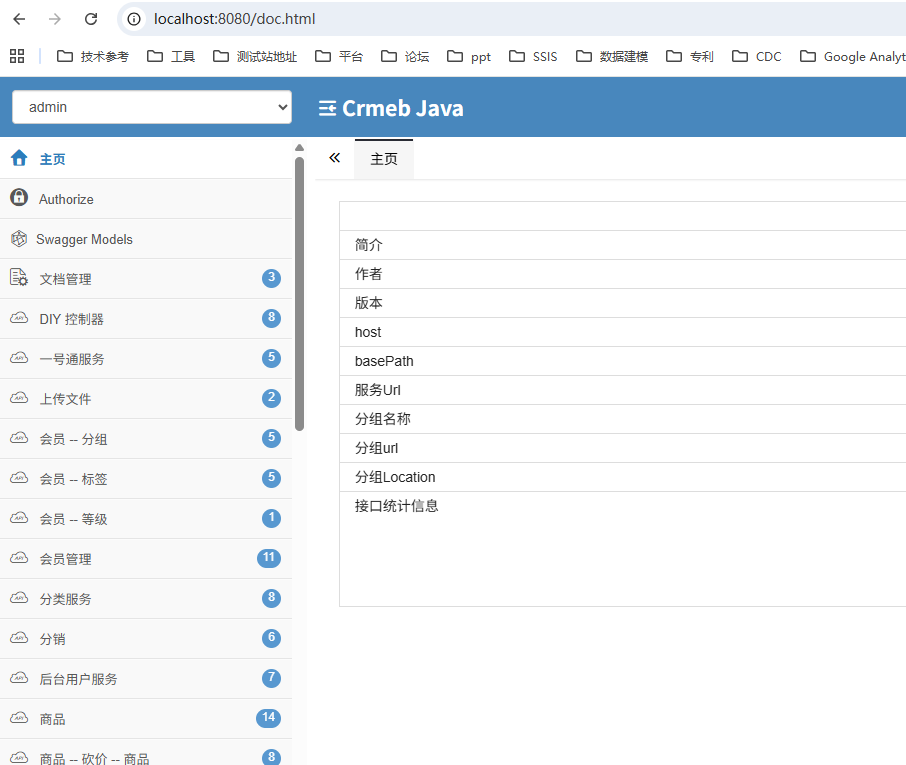The height and width of the screenshot is (765, 906).
Task: Expand the DIY 控制器 API group
Action: (x=72, y=319)
